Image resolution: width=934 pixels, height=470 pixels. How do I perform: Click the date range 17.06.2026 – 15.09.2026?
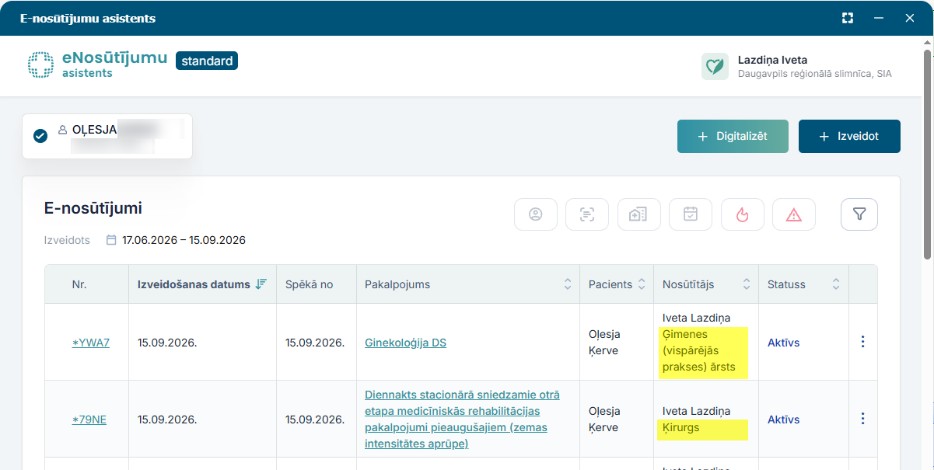click(183, 240)
